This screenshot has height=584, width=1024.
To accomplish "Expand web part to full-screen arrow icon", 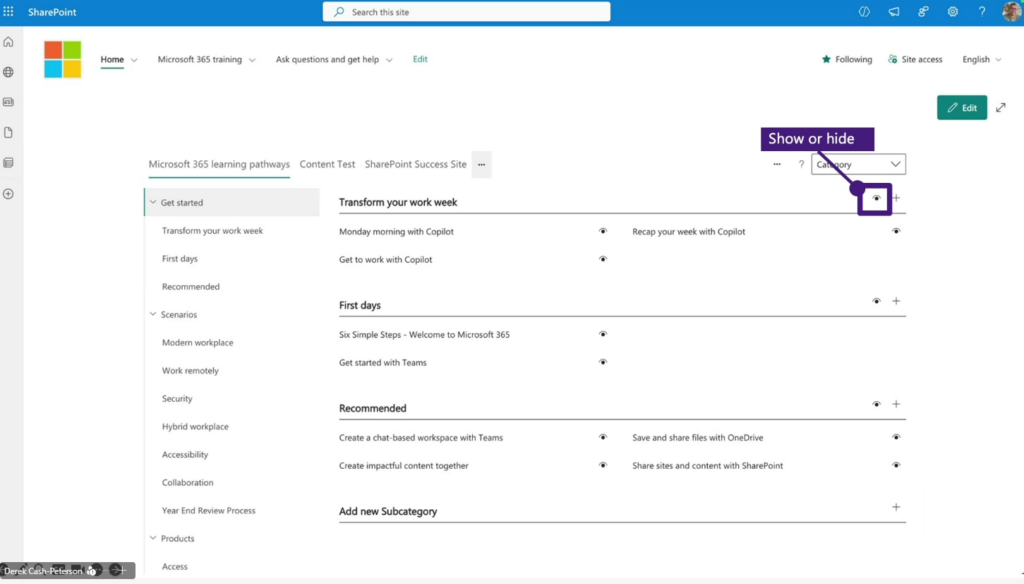I will [1001, 108].
